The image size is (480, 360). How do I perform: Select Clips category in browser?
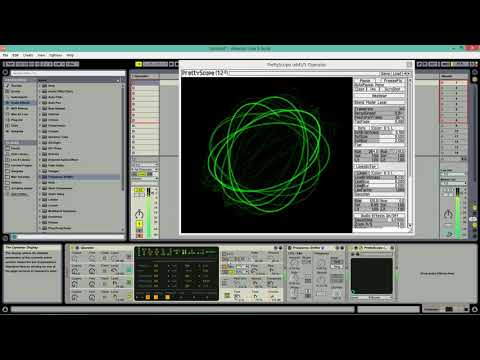point(15,125)
